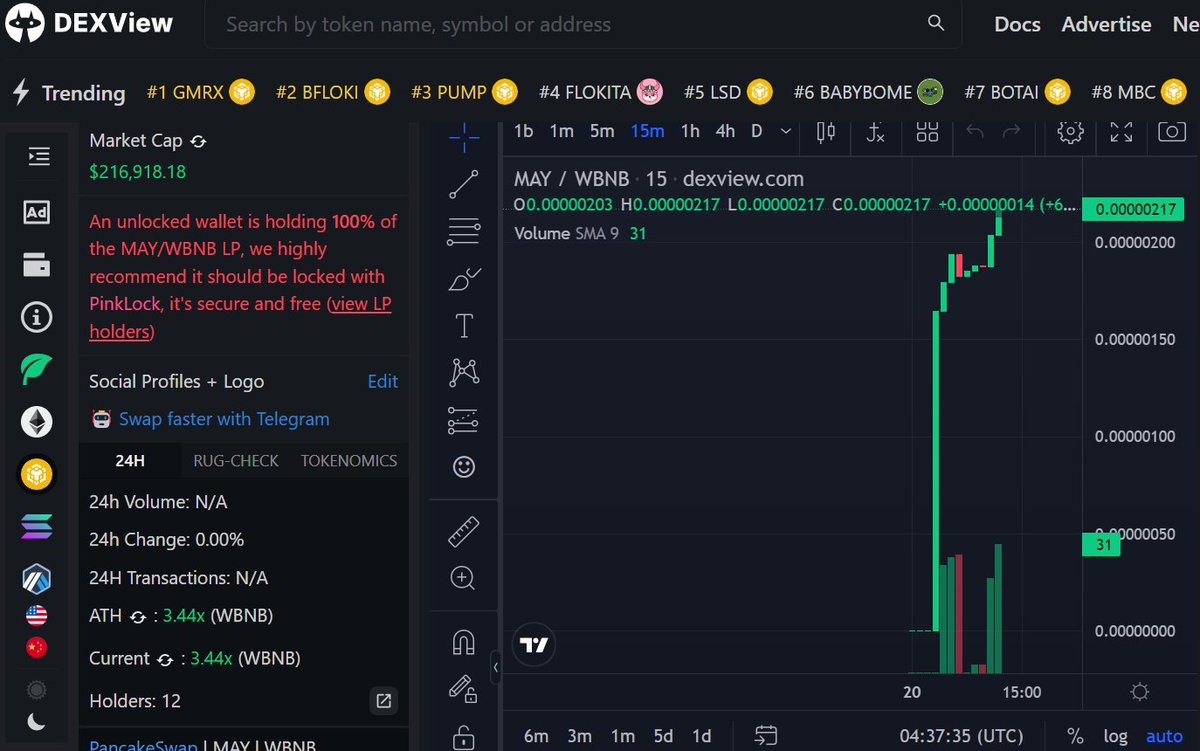Toggle auto scale on price axis
1200x751 pixels.
click(1164, 736)
